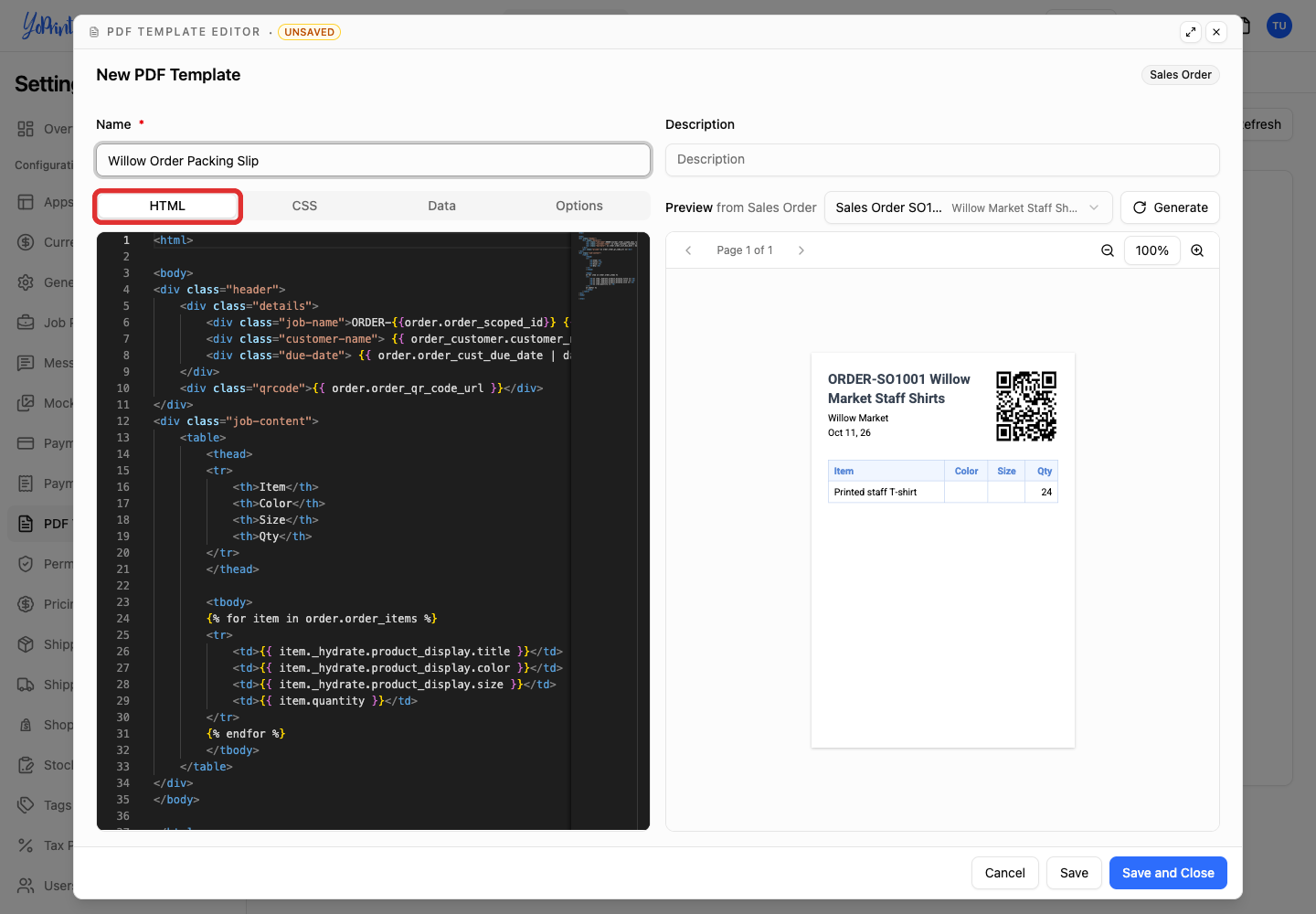Viewport: 1316px width, 914px height.
Task: Click the 'ORDER-SO1001 Willow Market Staff Shirts' heading
Action: point(899,388)
